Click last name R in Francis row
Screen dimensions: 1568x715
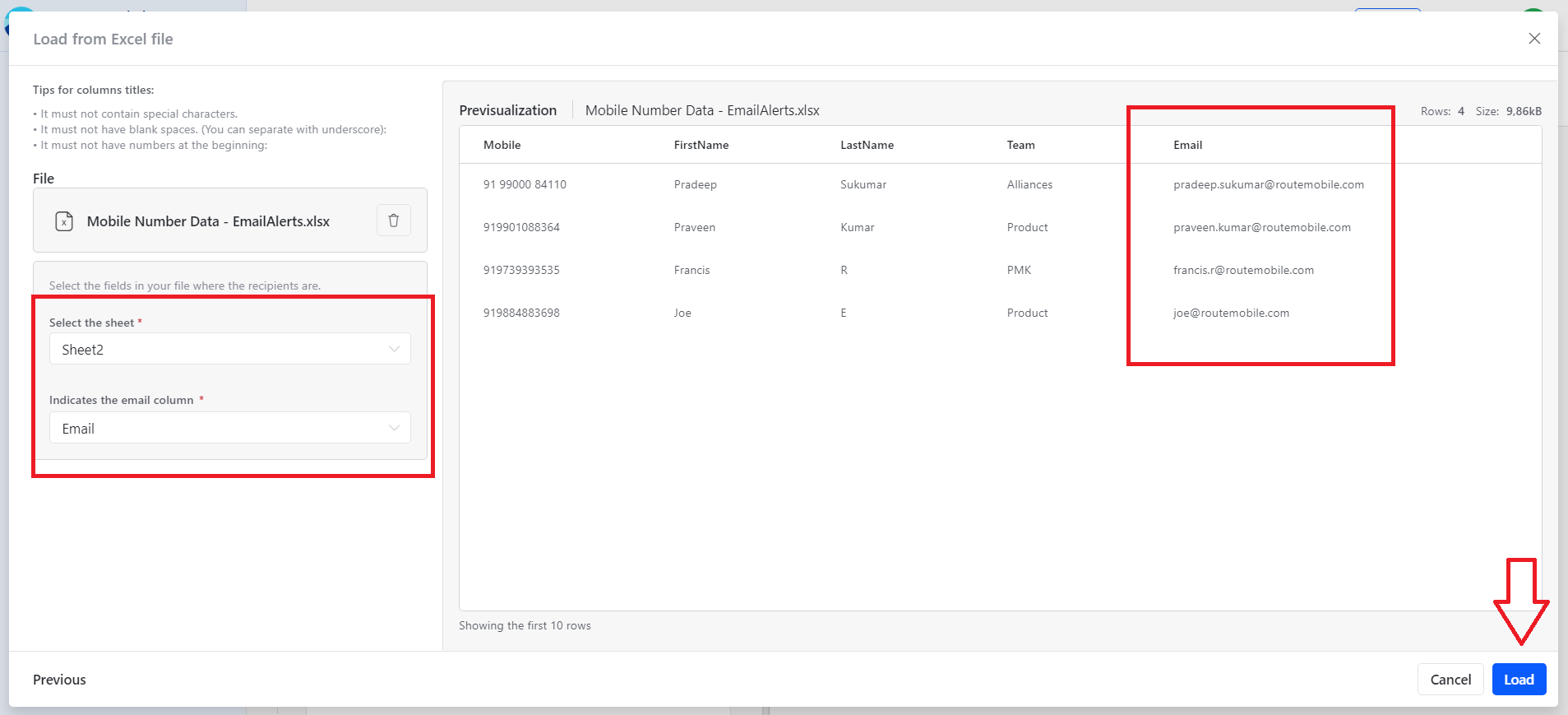click(844, 270)
